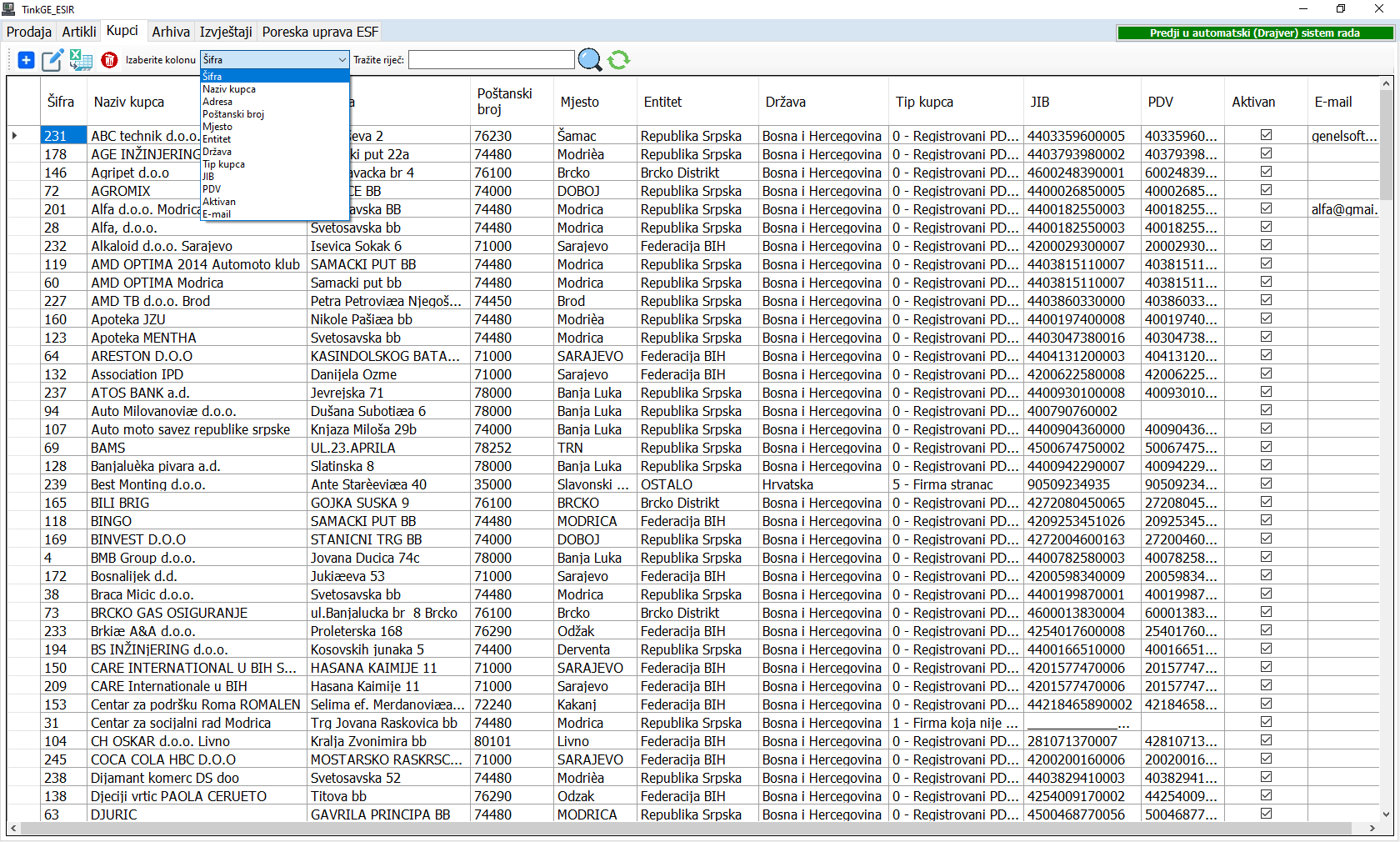Image resolution: width=1400 pixels, height=842 pixels.
Task: Click the blue plus add customer icon
Action: (x=26, y=60)
